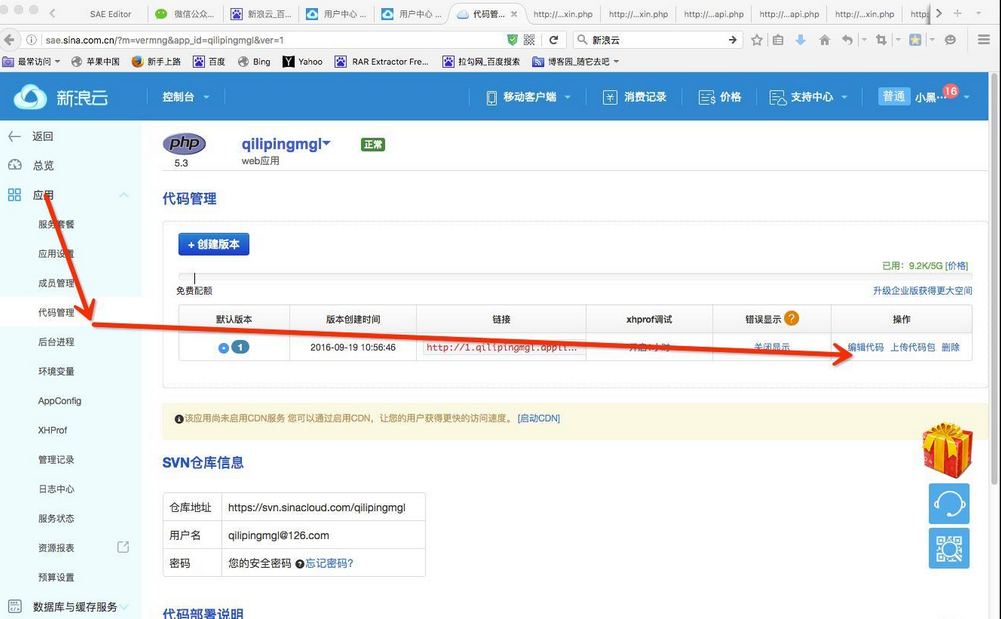Bookmark page with the star icon
Viewport: 1001px width, 619px height.
(x=756, y=40)
